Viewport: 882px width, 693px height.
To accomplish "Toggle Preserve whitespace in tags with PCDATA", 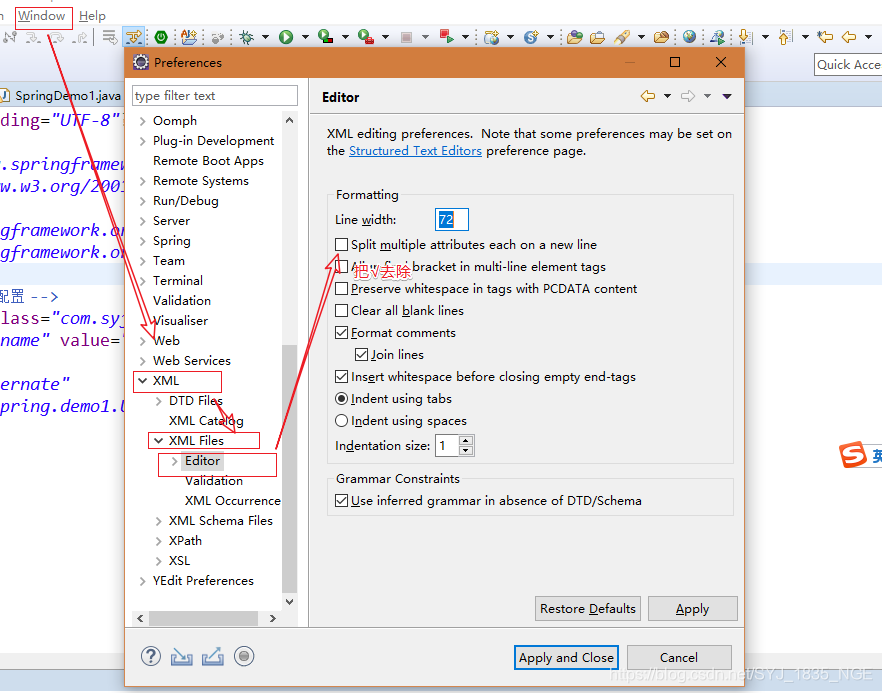I will (x=341, y=289).
